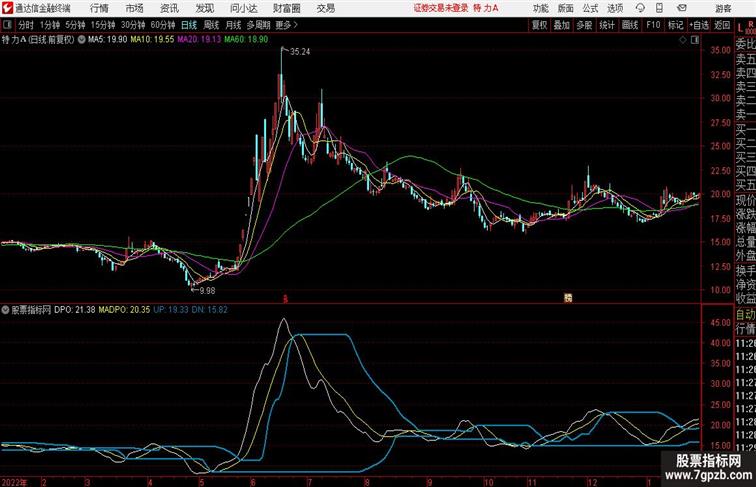
Task: Click the Tongdaxin logo icon
Action: click(7, 8)
